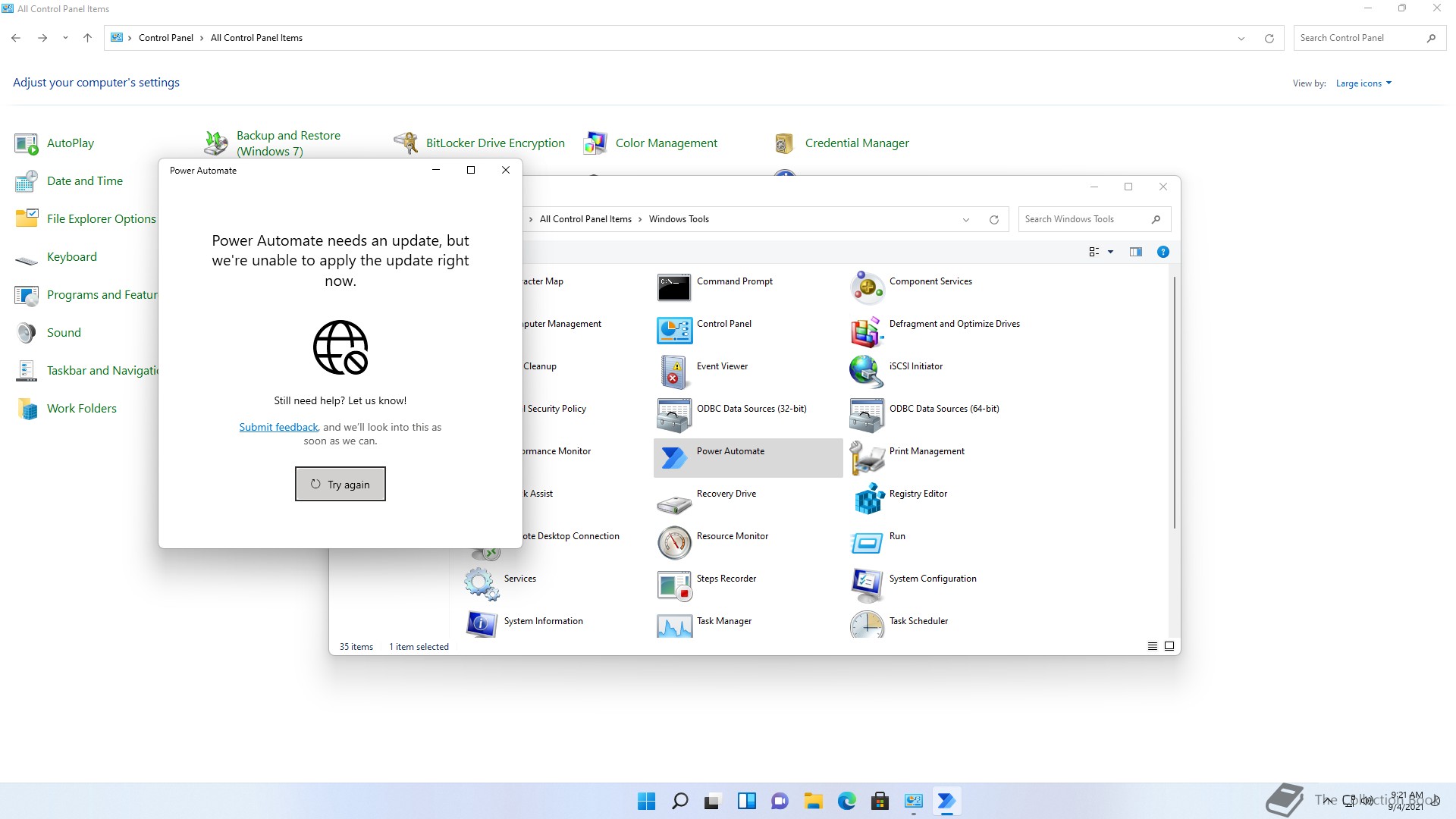Open Component Services icon

(x=867, y=287)
